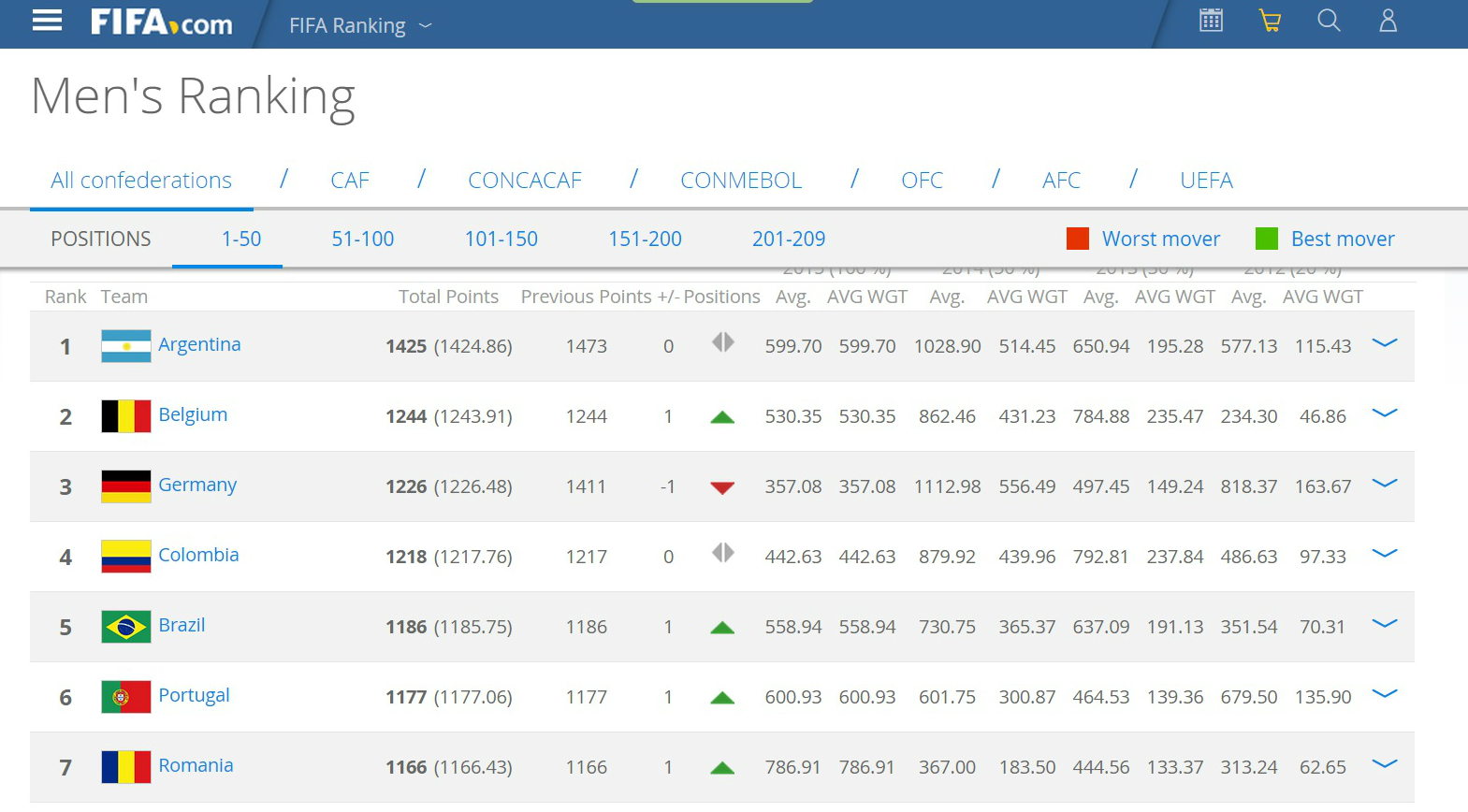This screenshot has height=812, width=1468.
Task: Switch to the CAF tab
Action: [350, 181]
